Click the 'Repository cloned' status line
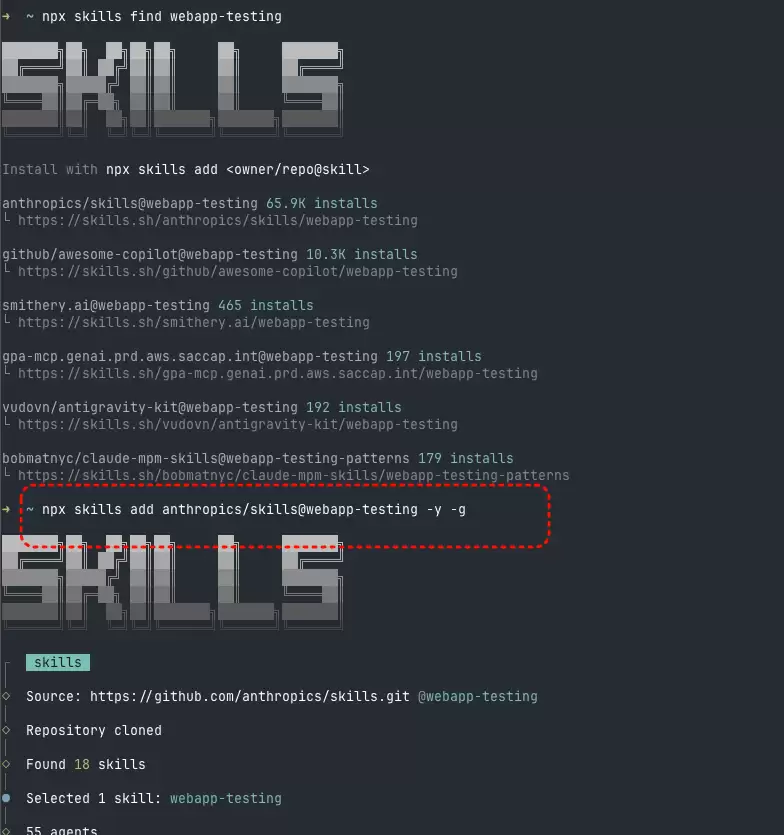The image size is (784, 835). click(94, 731)
